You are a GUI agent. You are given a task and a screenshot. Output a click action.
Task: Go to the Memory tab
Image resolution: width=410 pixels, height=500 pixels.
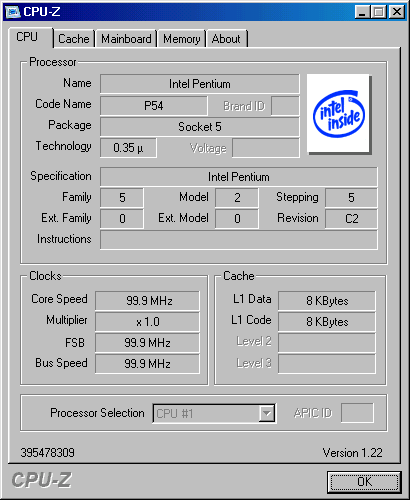(182, 39)
